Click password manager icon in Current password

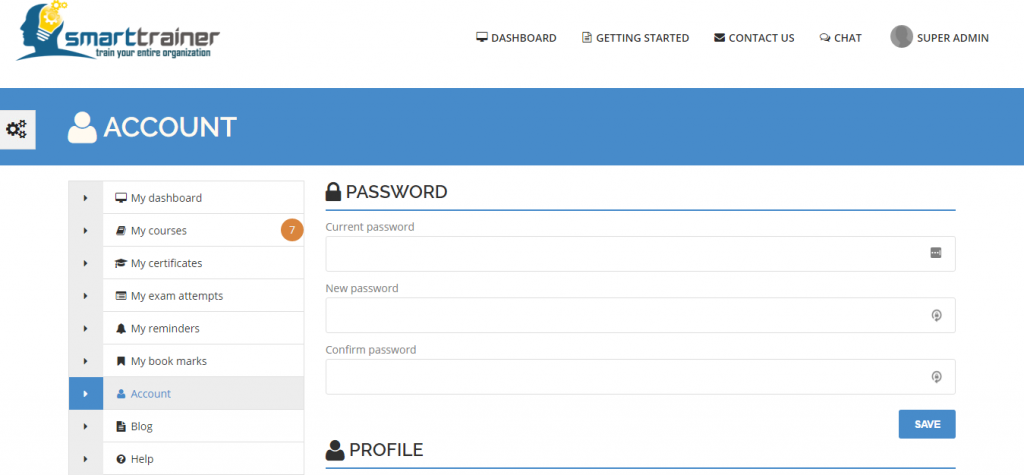tap(935, 253)
